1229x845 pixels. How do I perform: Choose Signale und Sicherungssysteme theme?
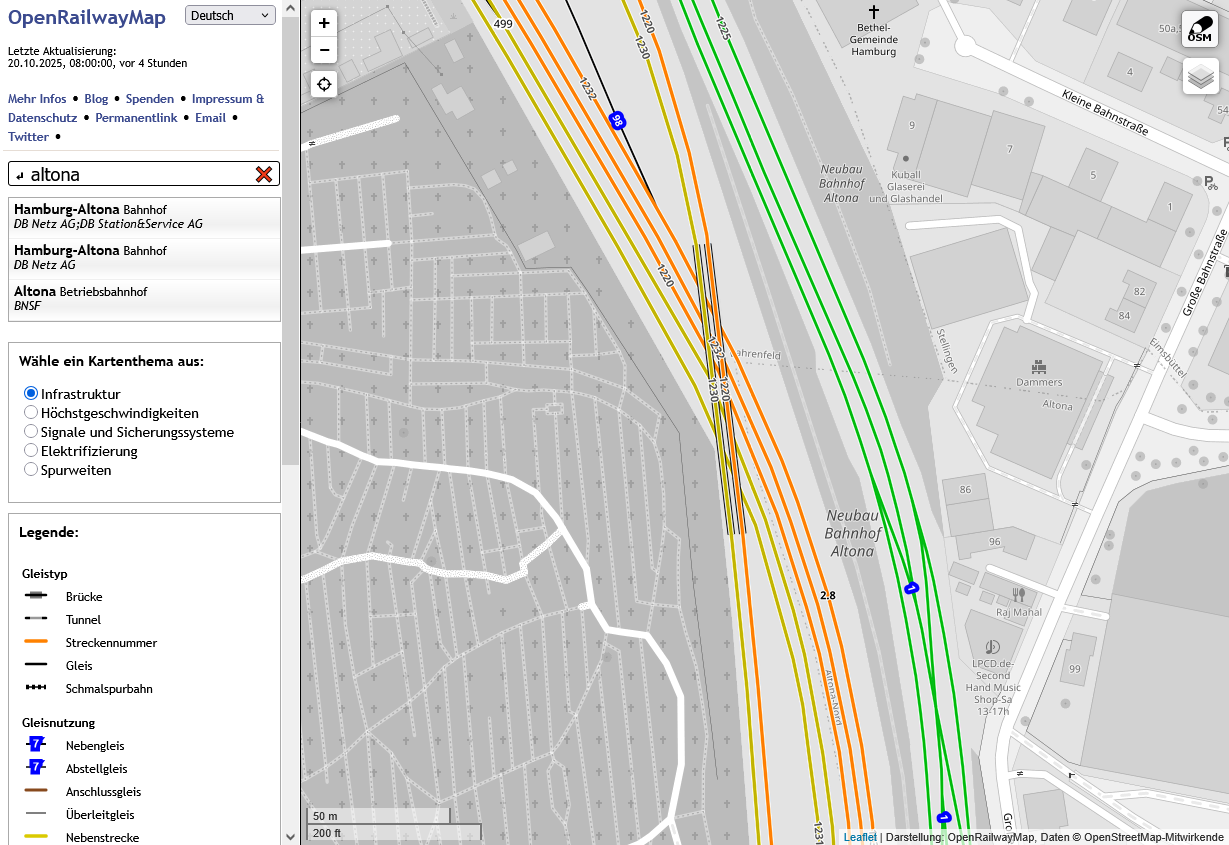[31, 432]
